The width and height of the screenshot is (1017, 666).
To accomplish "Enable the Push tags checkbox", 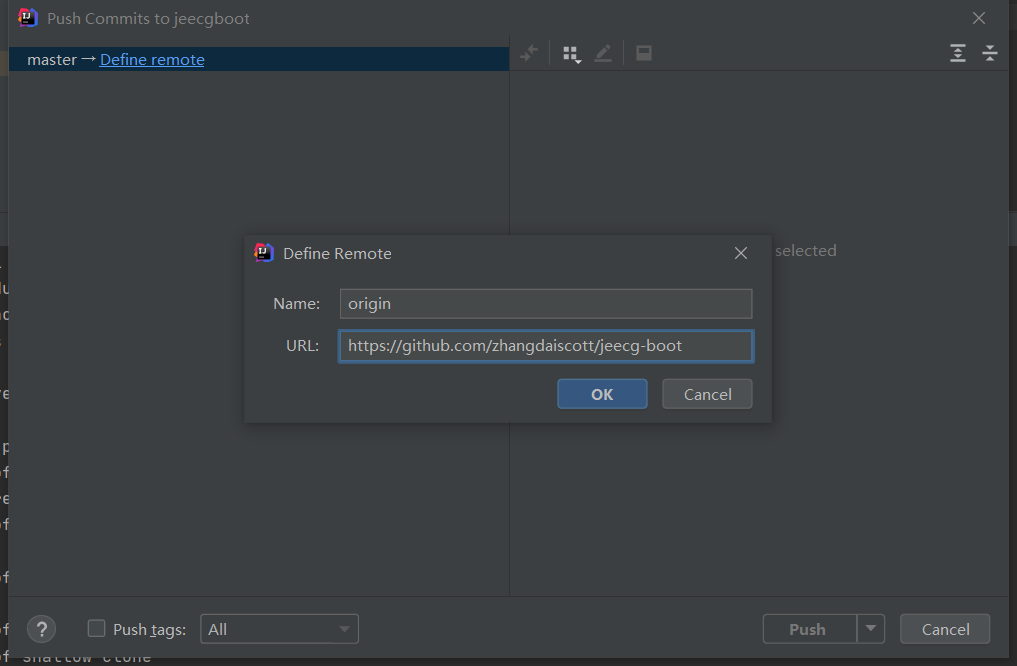I will tap(97, 628).
